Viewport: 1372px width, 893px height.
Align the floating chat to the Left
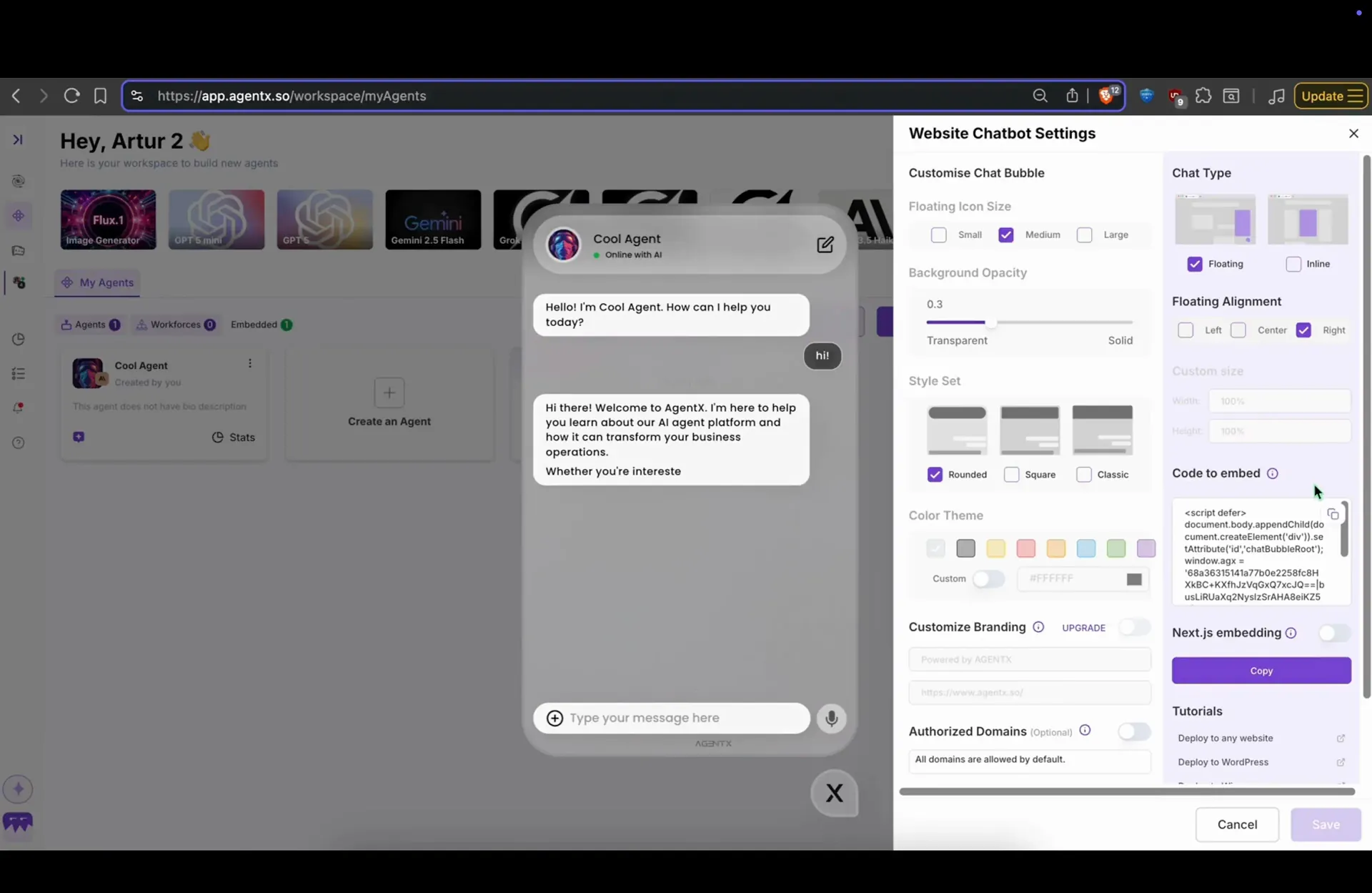pos(1185,330)
